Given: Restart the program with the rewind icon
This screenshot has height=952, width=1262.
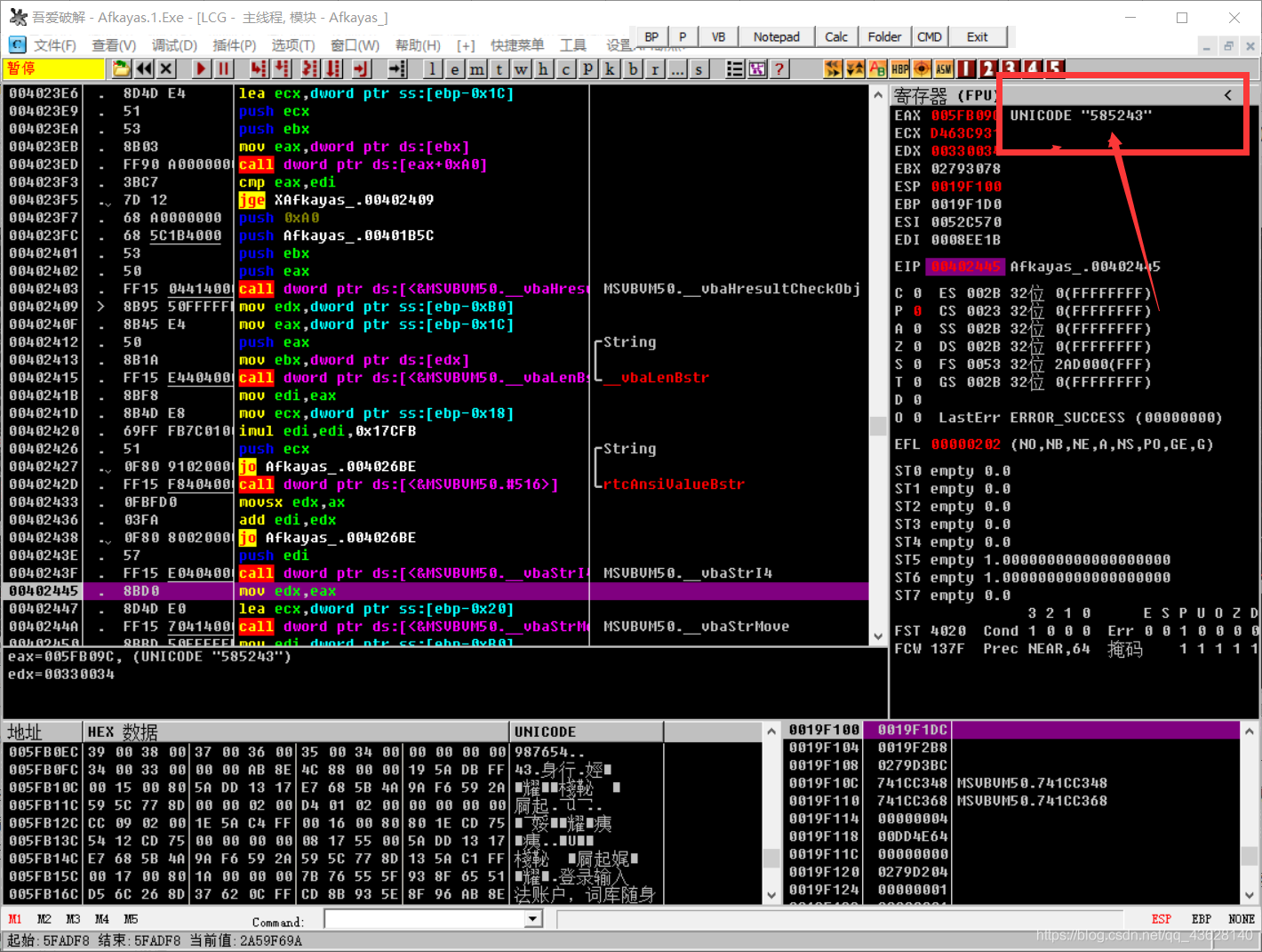Looking at the screenshot, I should click(x=144, y=68).
